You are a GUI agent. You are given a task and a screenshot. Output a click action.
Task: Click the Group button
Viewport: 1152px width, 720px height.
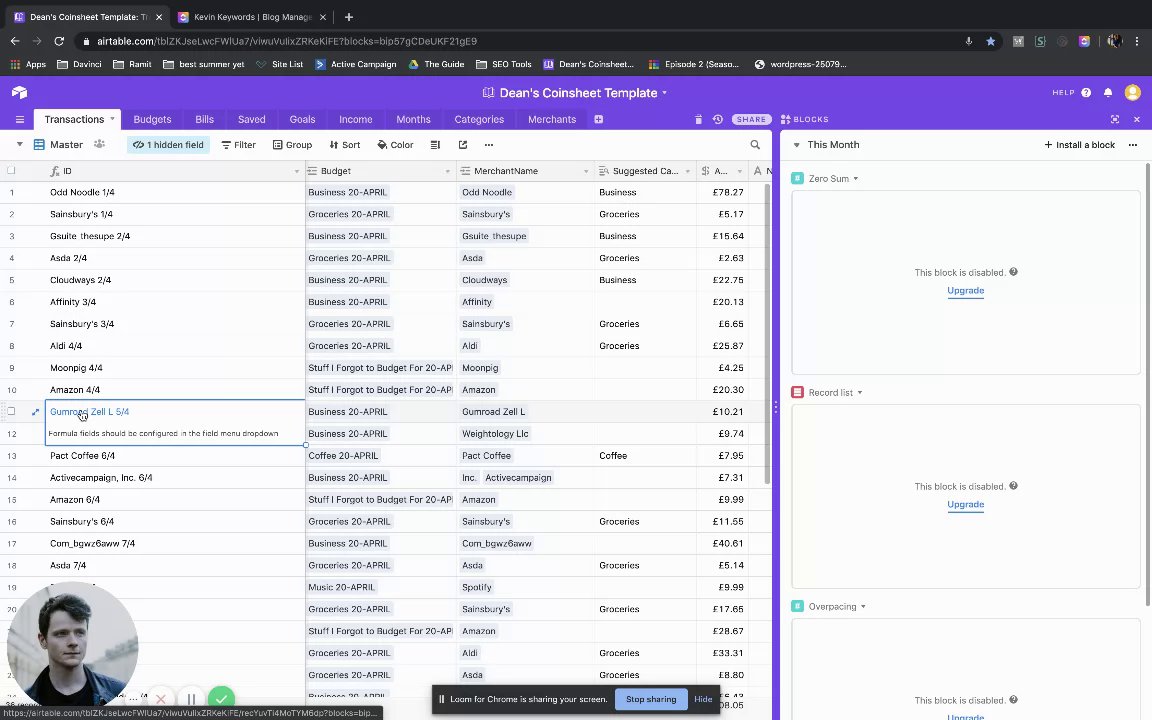pos(292,145)
